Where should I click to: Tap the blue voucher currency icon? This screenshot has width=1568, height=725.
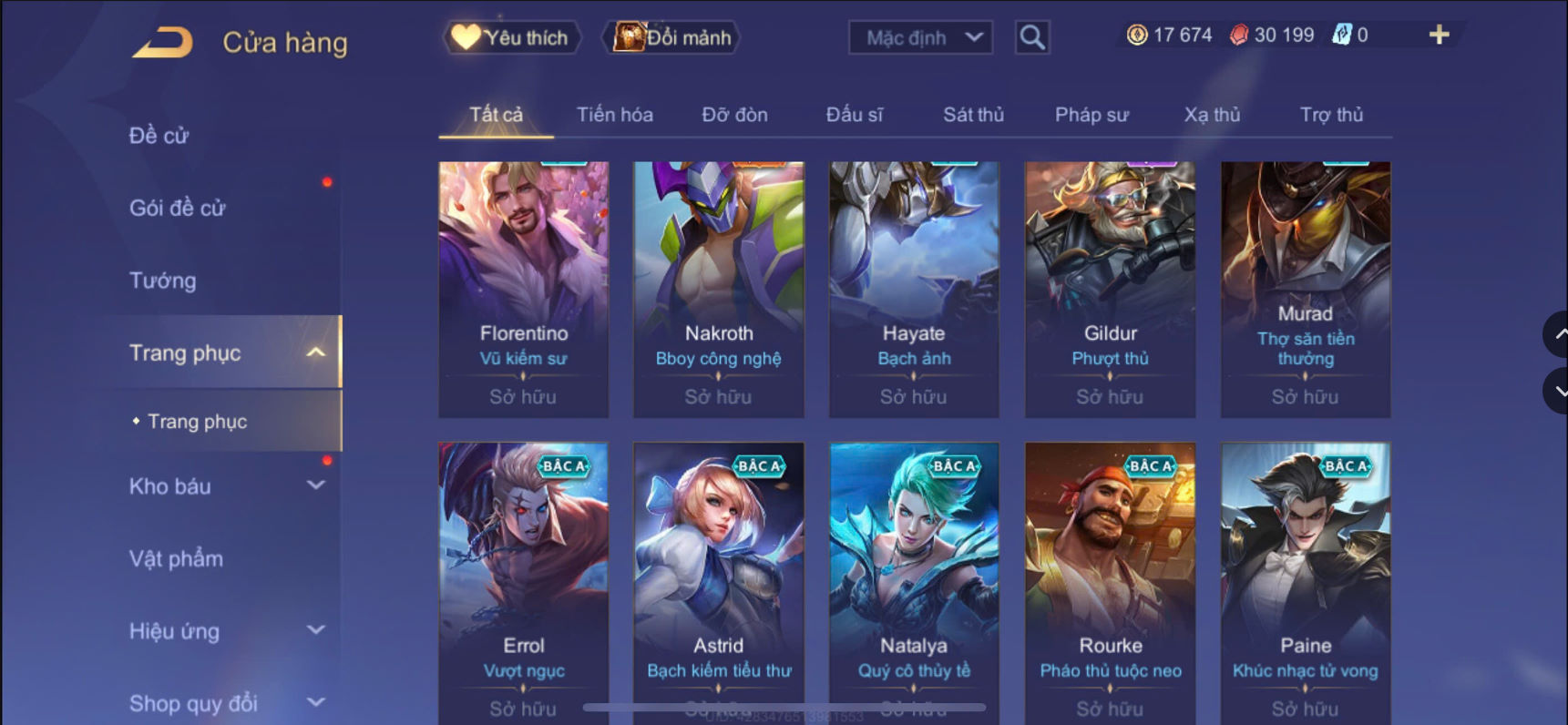click(1341, 35)
